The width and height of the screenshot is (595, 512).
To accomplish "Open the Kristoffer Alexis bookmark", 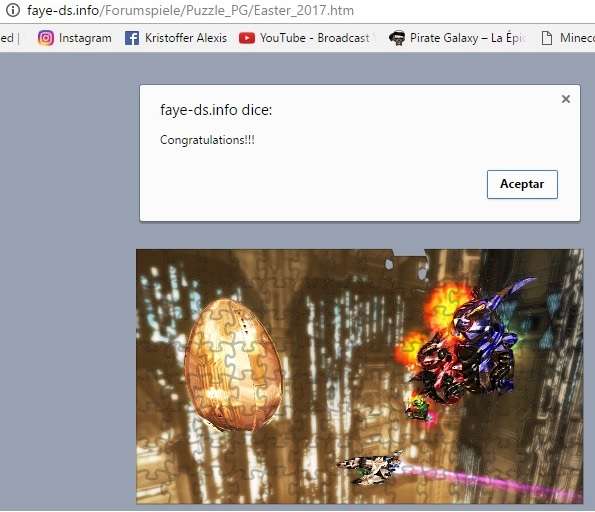I will click(x=186, y=38).
